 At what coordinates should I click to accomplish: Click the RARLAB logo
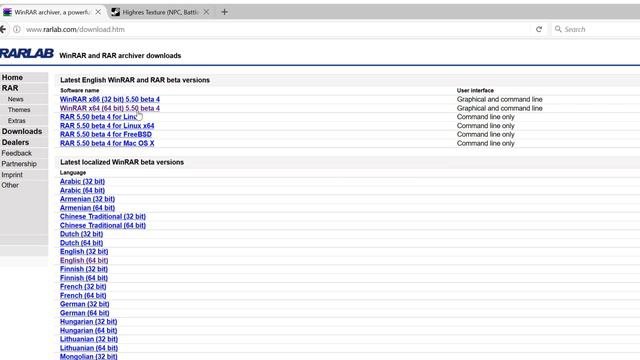click(x=27, y=53)
